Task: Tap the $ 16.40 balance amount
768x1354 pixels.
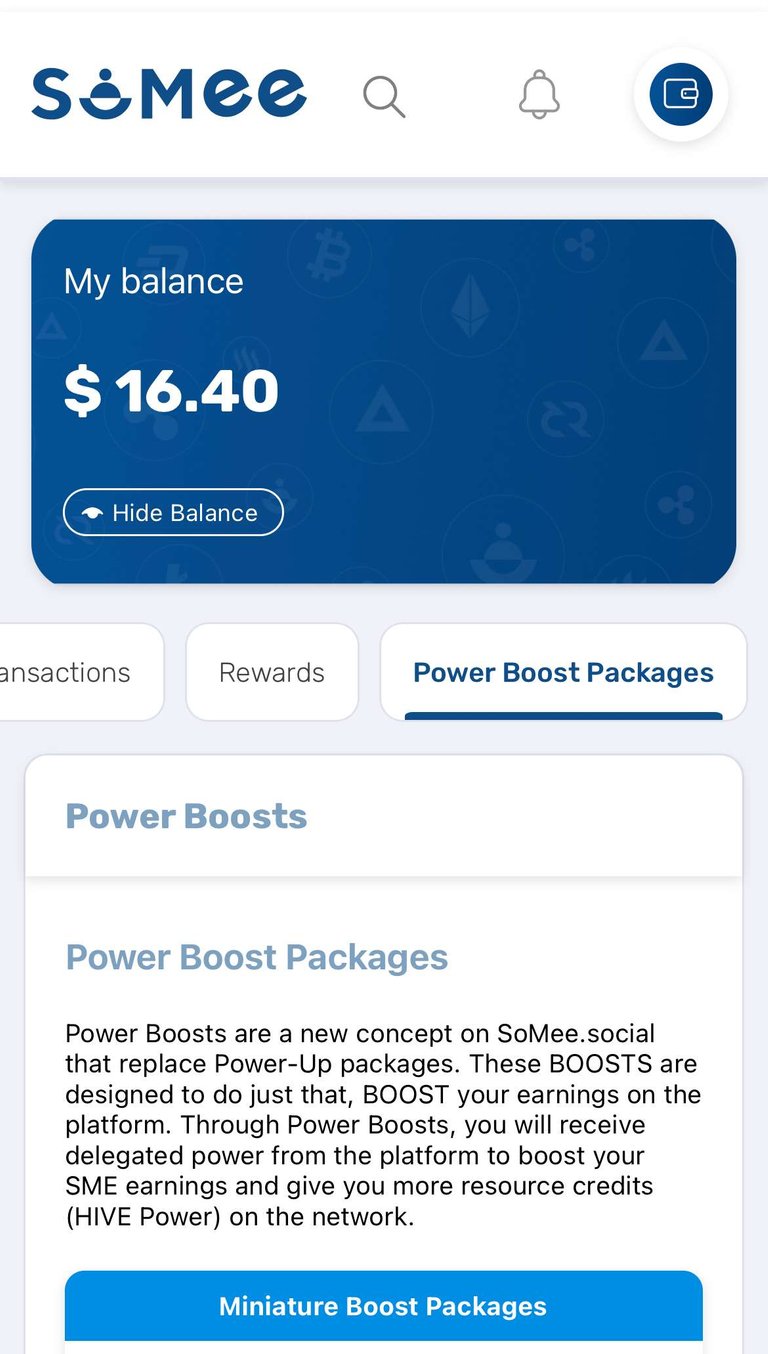Action: tap(171, 391)
